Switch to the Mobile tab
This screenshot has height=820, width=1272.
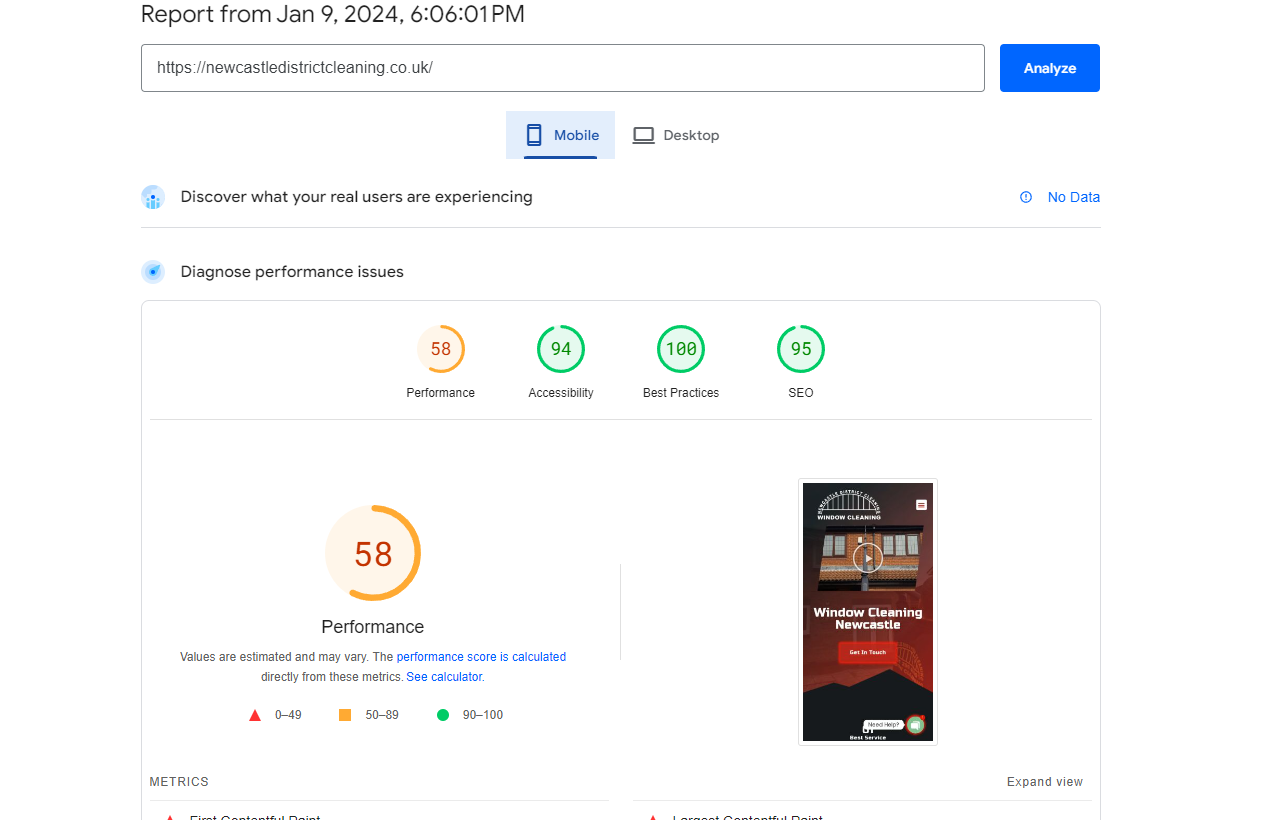pyautogui.click(x=560, y=135)
